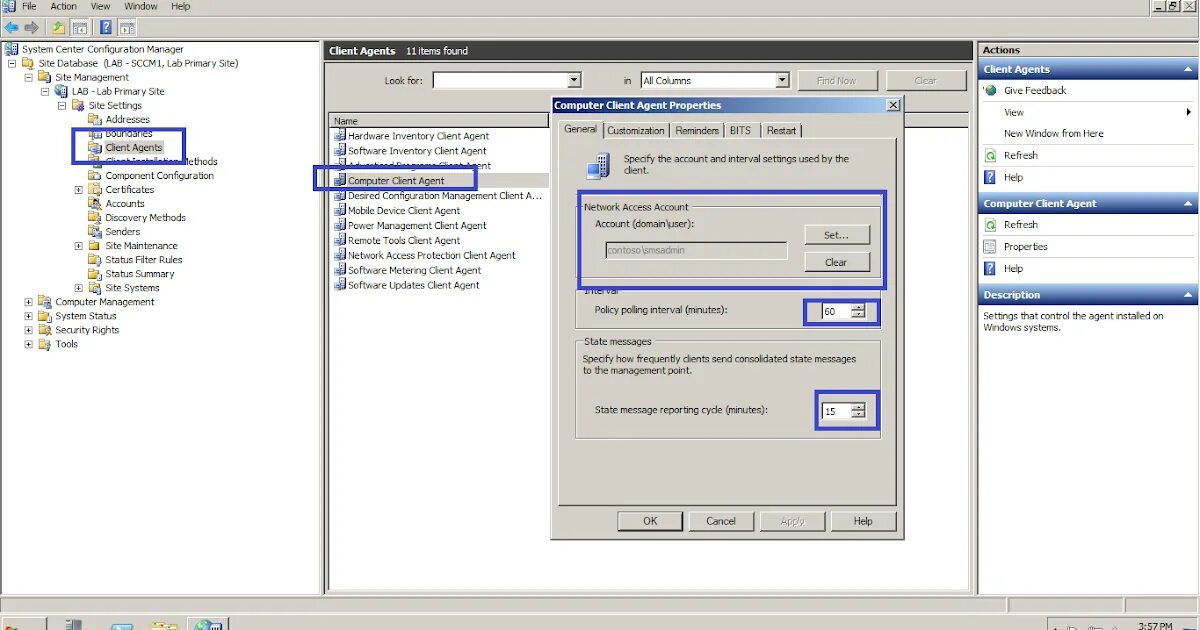Click the System Center Configuration Manager root icon
The height and width of the screenshot is (630, 1200).
[12, 49]
